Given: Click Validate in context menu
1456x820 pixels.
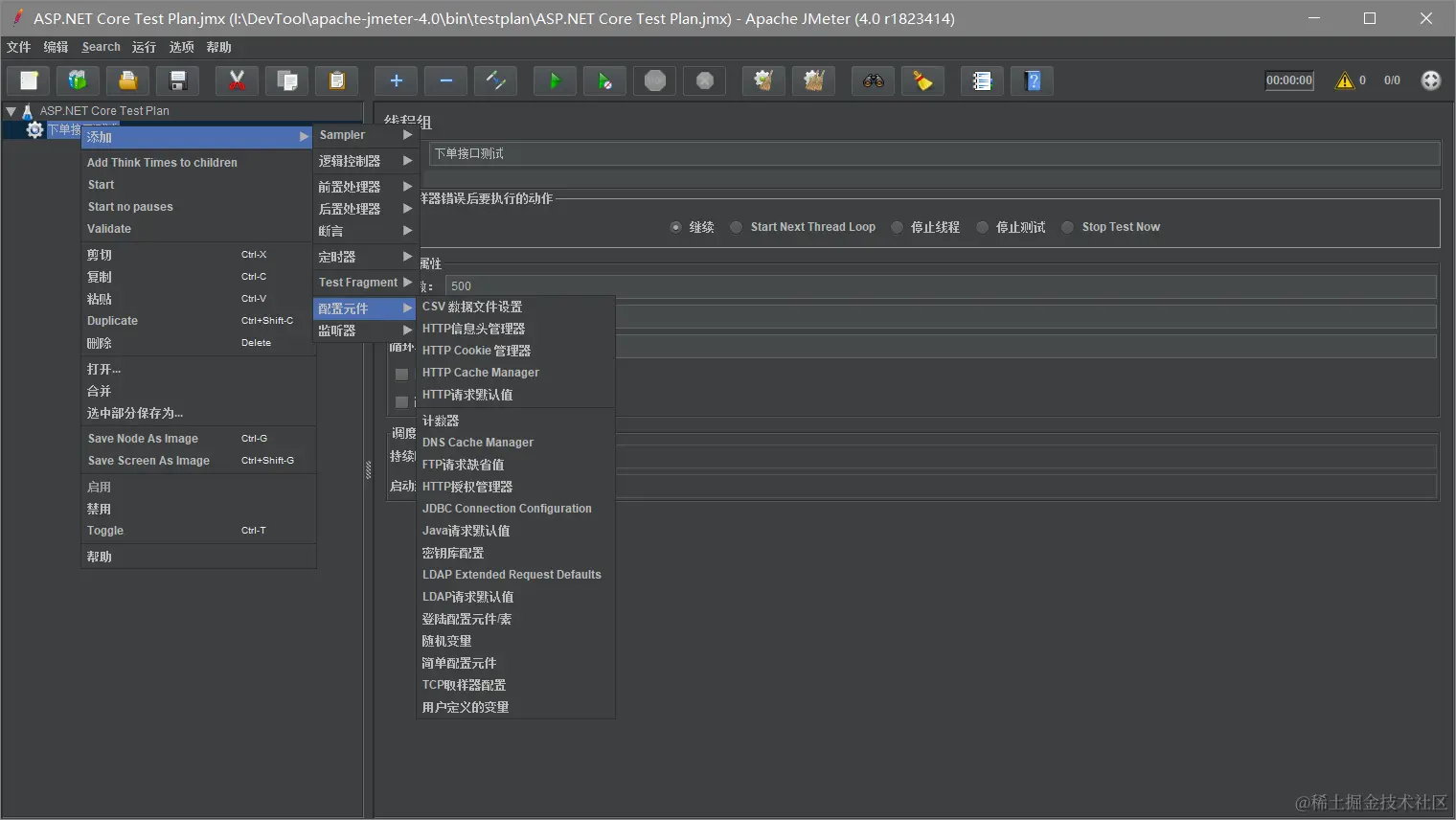Looking at the screenshot, I should (198, 229).
